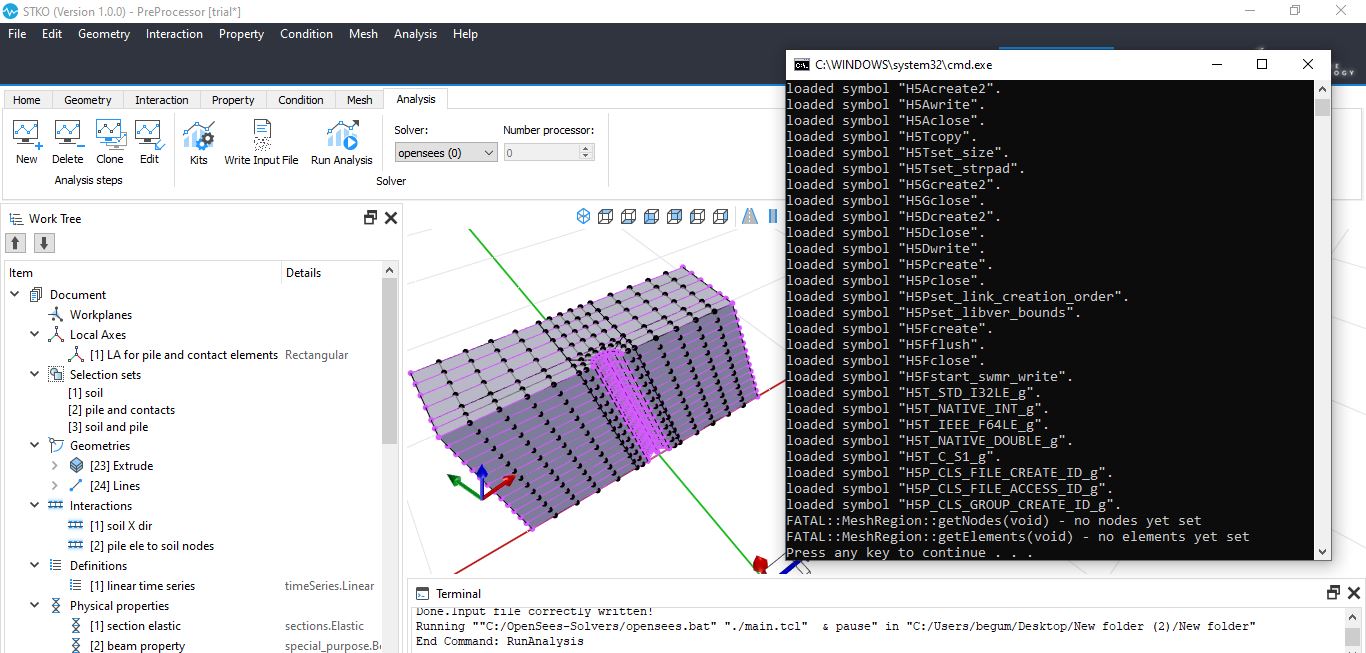Select the [1] soil selection set
This screenshot has width=1366, height=653.
(x=86, y=393)
